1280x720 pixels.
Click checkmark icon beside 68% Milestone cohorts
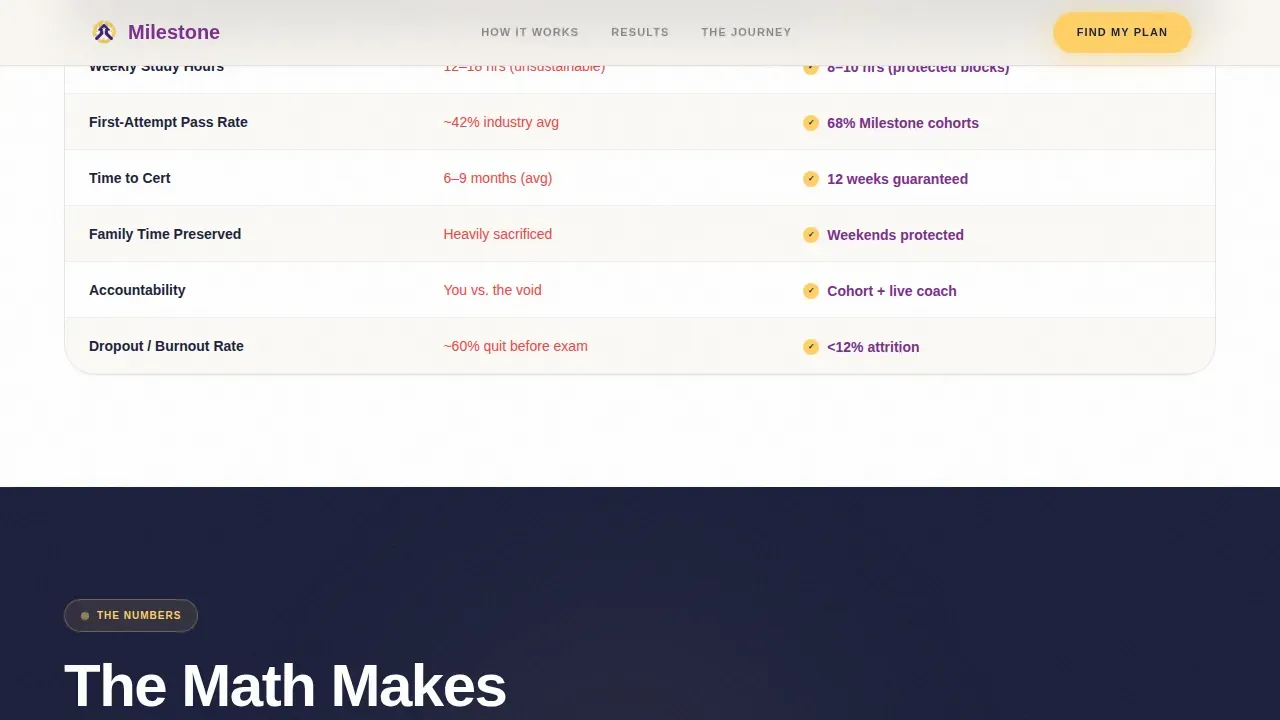[811, 123]
